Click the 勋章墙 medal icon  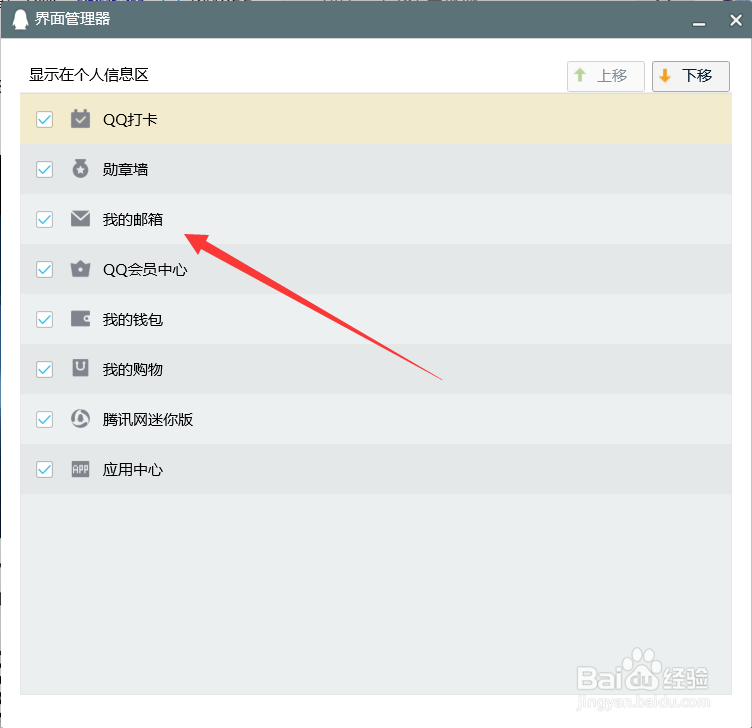tap(80, 169)
